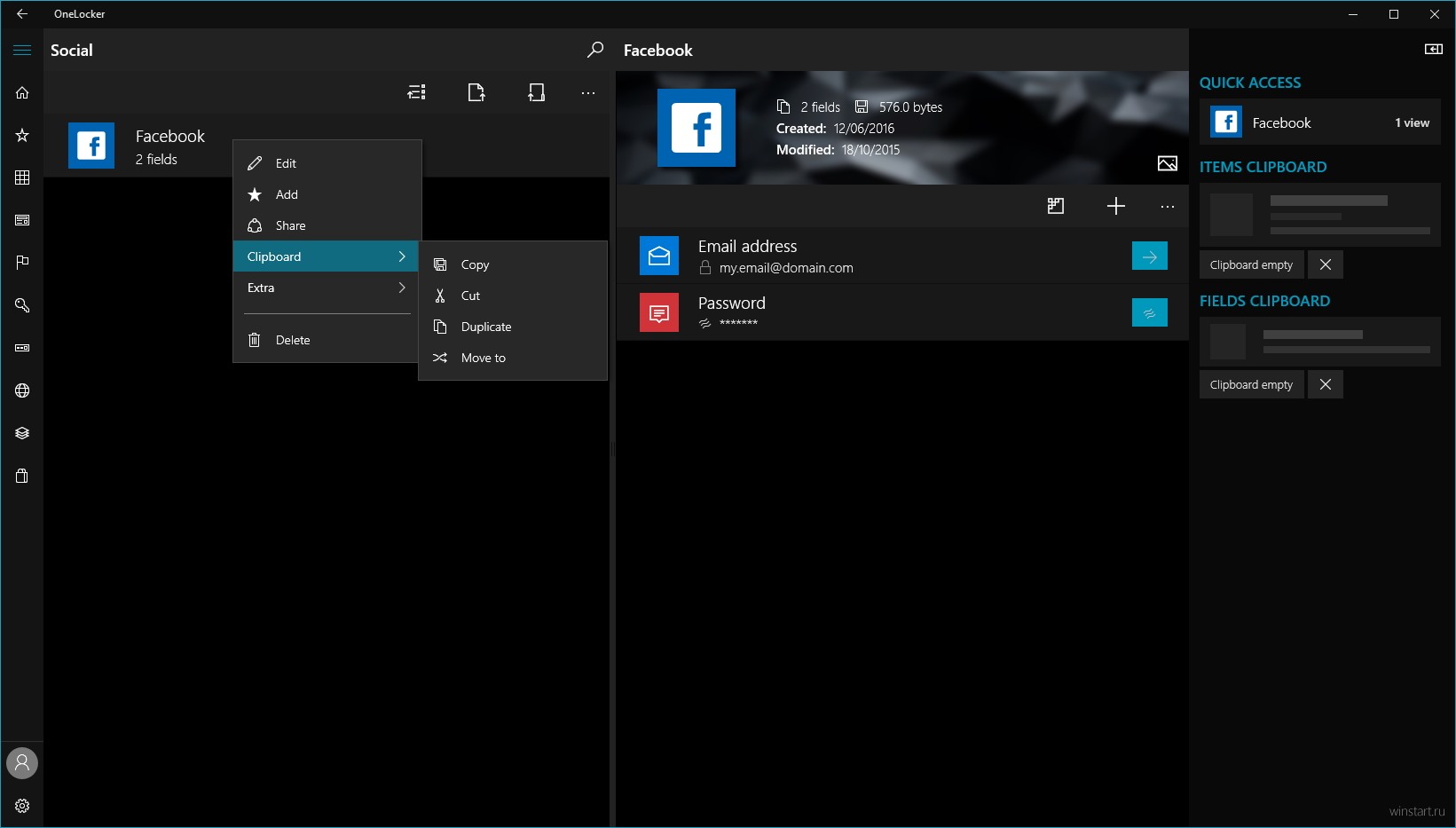The width and height of the screenshot is (1456, 828).
Task: Clear the items clipboard with X
Action: coord(1326,264)
